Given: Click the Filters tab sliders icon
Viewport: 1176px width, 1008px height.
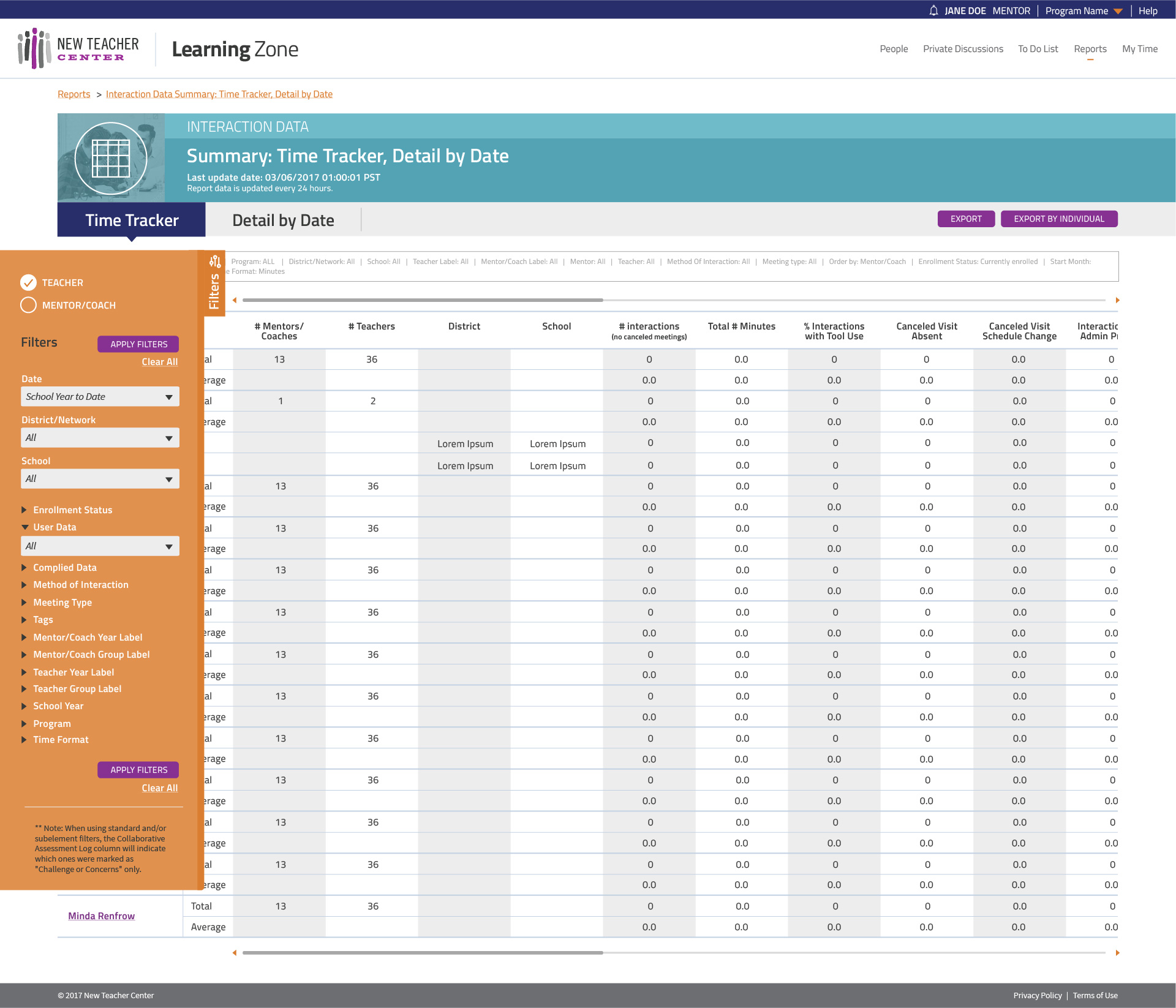Looking at the screenshot, I should click(215, 262).
